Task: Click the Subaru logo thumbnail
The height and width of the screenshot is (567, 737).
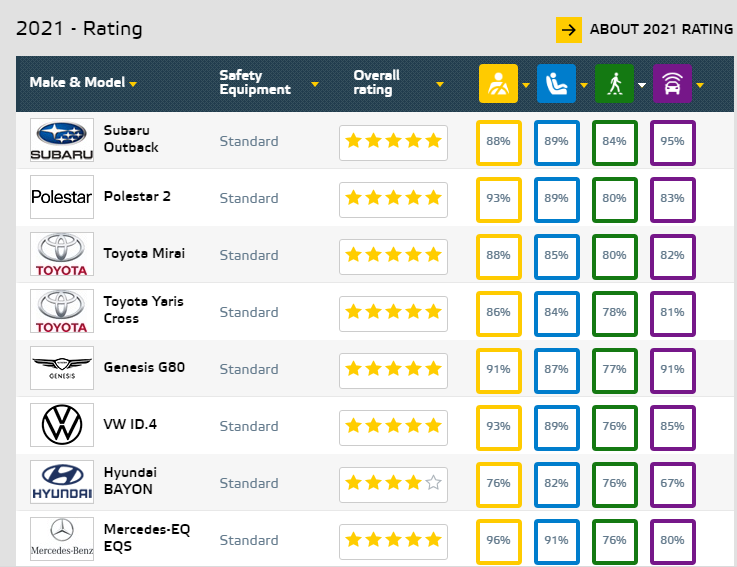Action: coord(62,141)
